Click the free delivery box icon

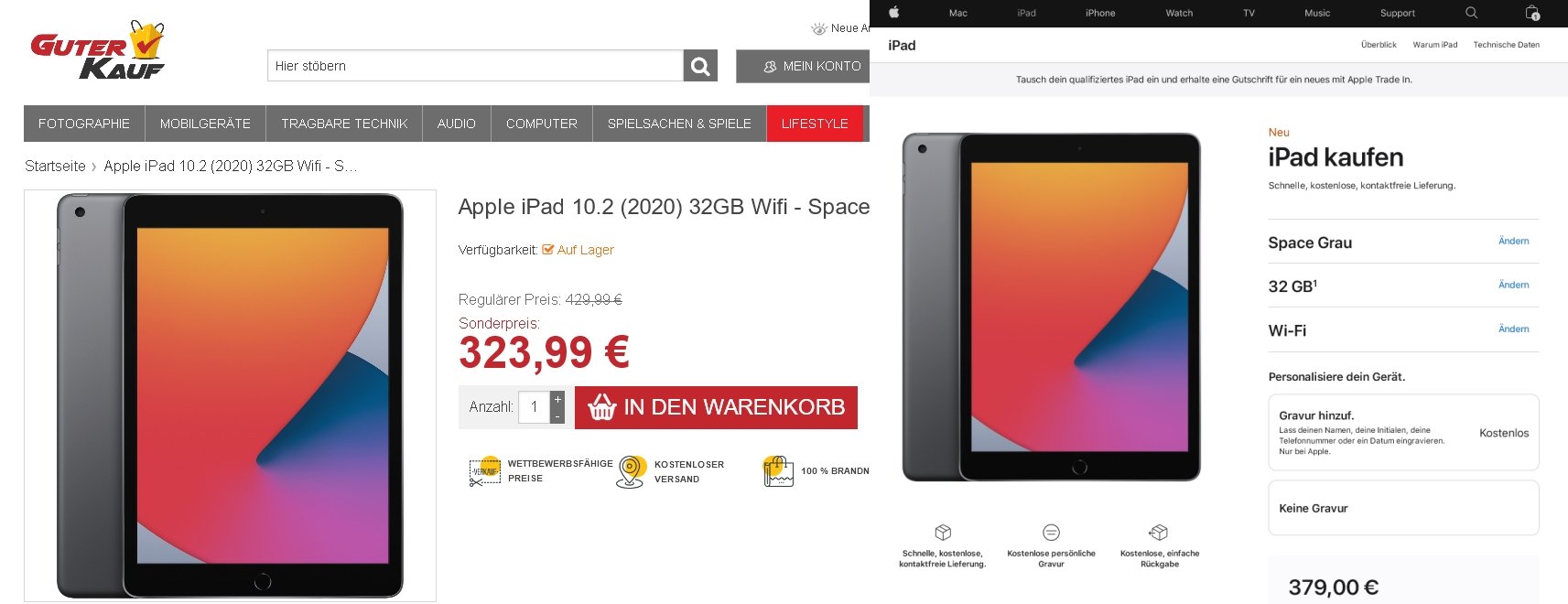coord(943,533)
